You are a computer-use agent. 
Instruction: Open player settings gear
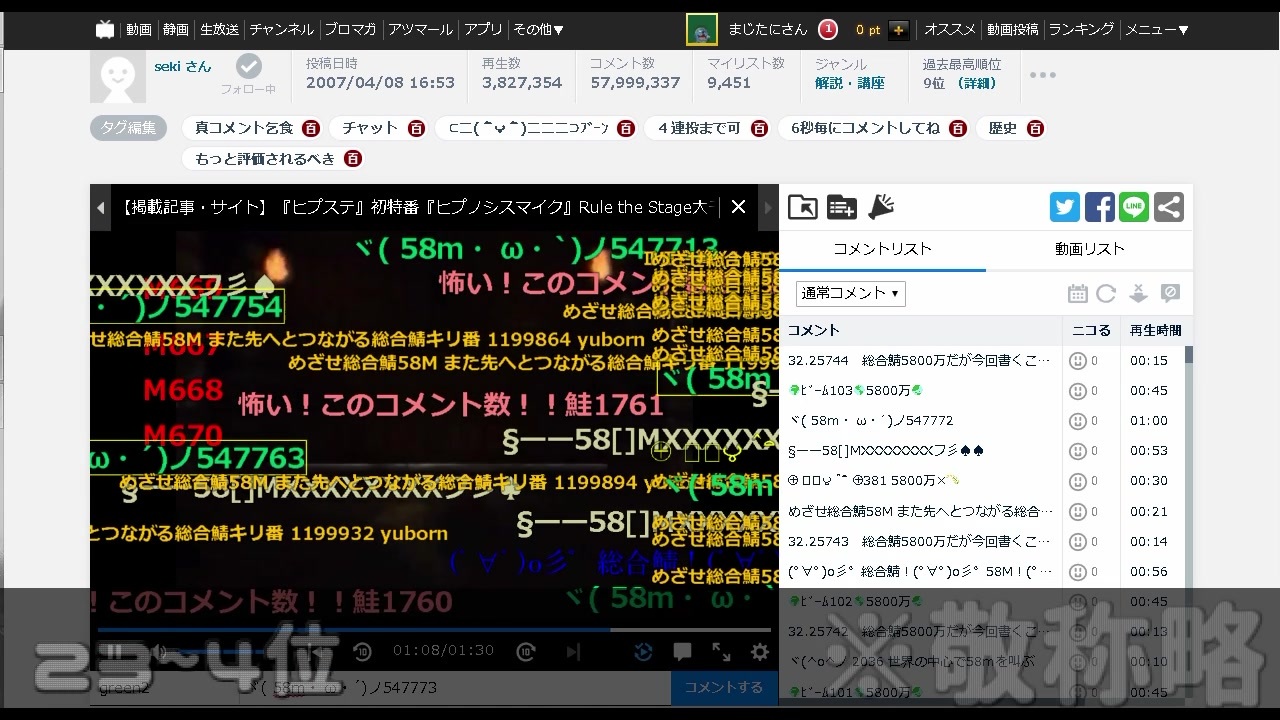(x=760, y=652)
